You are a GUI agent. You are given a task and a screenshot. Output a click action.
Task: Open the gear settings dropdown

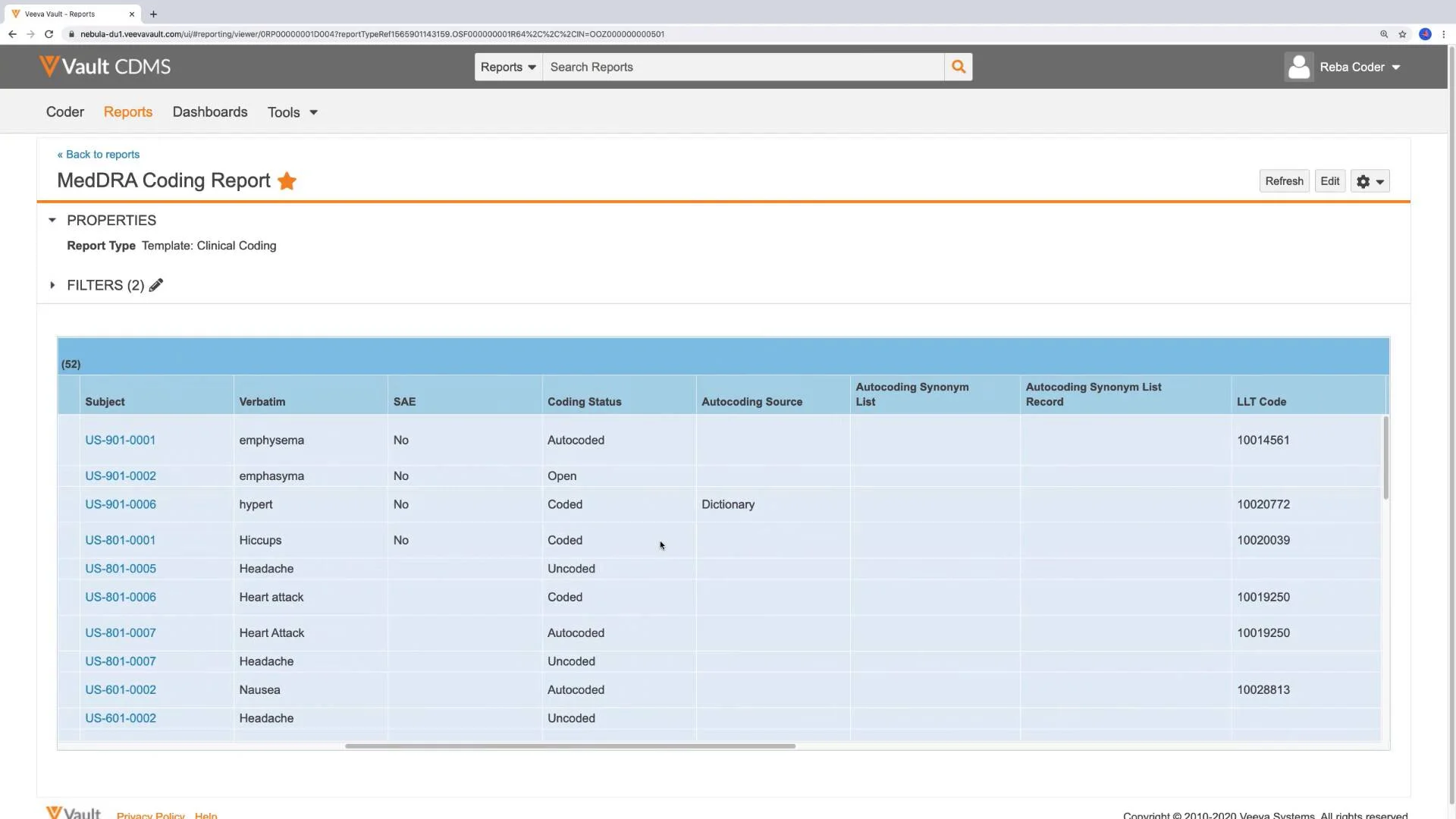point(1370,181)
